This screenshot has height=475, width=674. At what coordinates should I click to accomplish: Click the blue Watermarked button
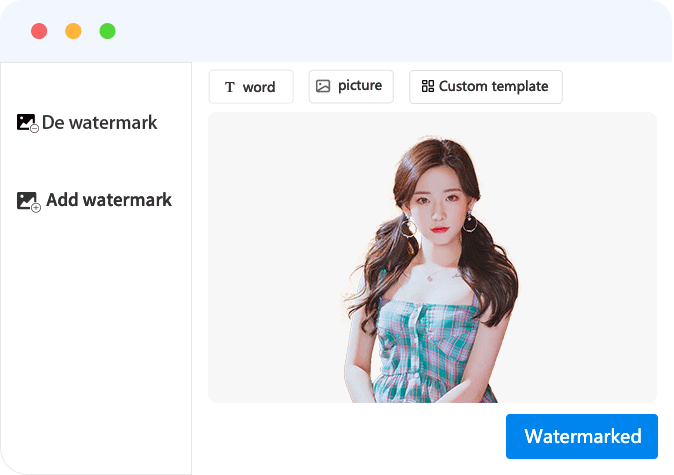(x=582, y=436)
